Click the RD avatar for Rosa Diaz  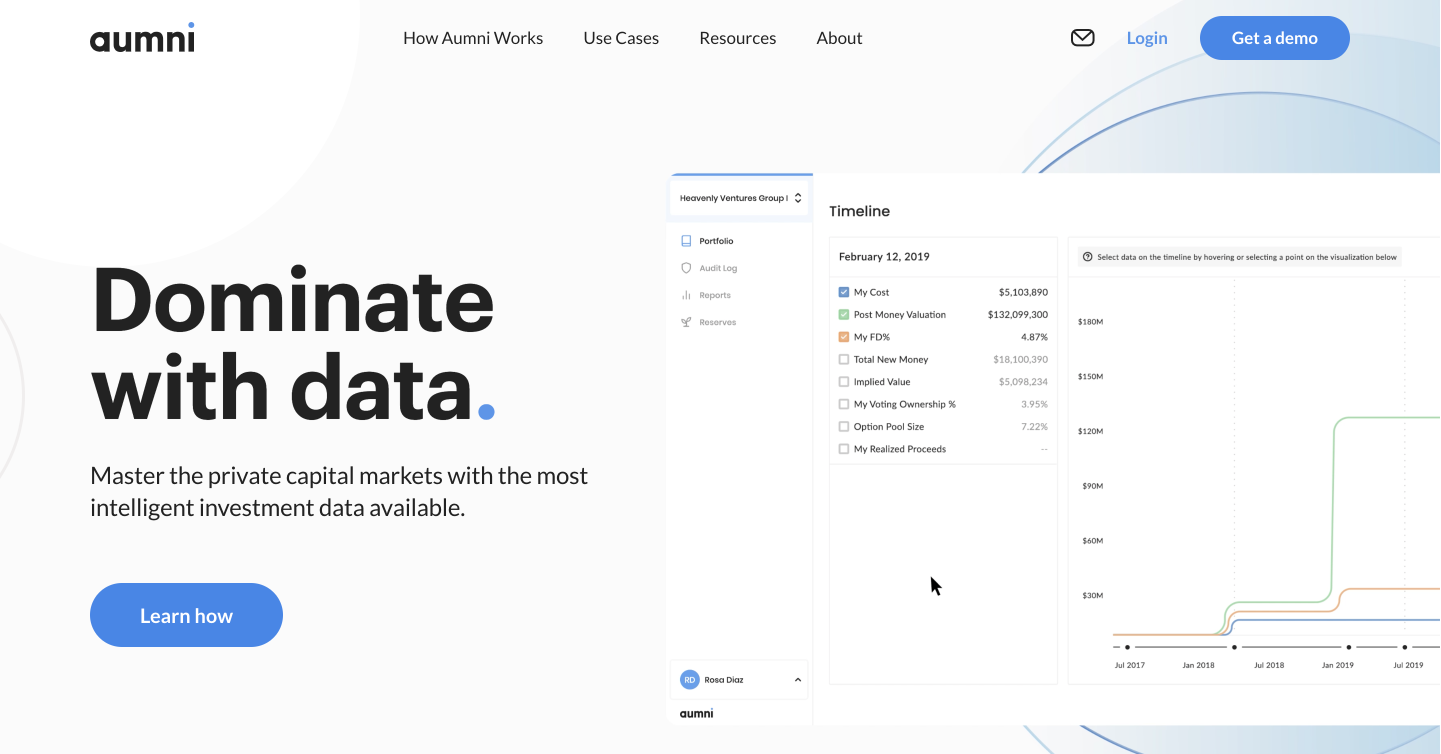pyautogui.click(x=689, y=679)
